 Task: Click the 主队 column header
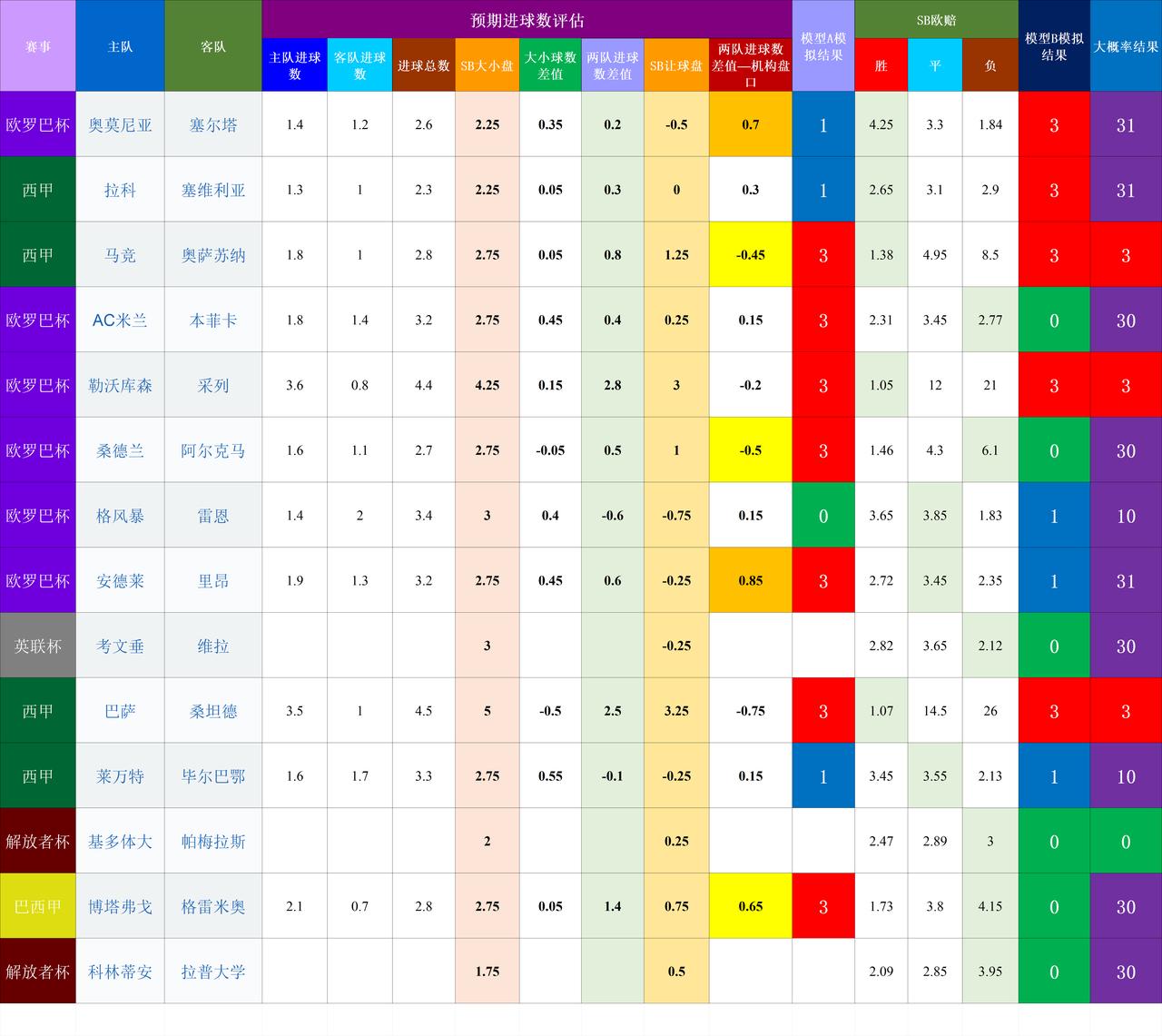[121, 45]
